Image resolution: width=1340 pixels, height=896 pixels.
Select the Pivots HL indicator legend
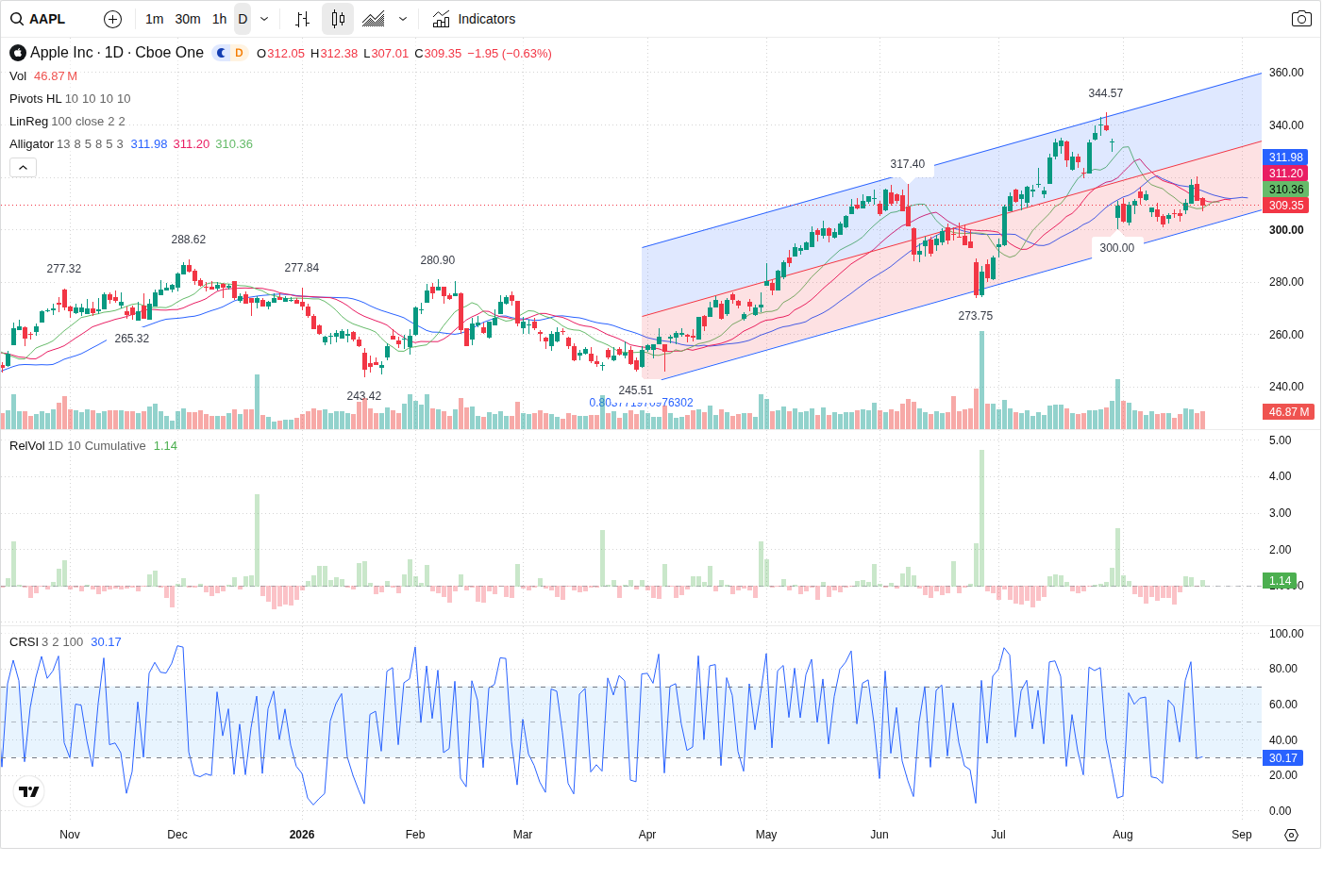coord(70,99)
